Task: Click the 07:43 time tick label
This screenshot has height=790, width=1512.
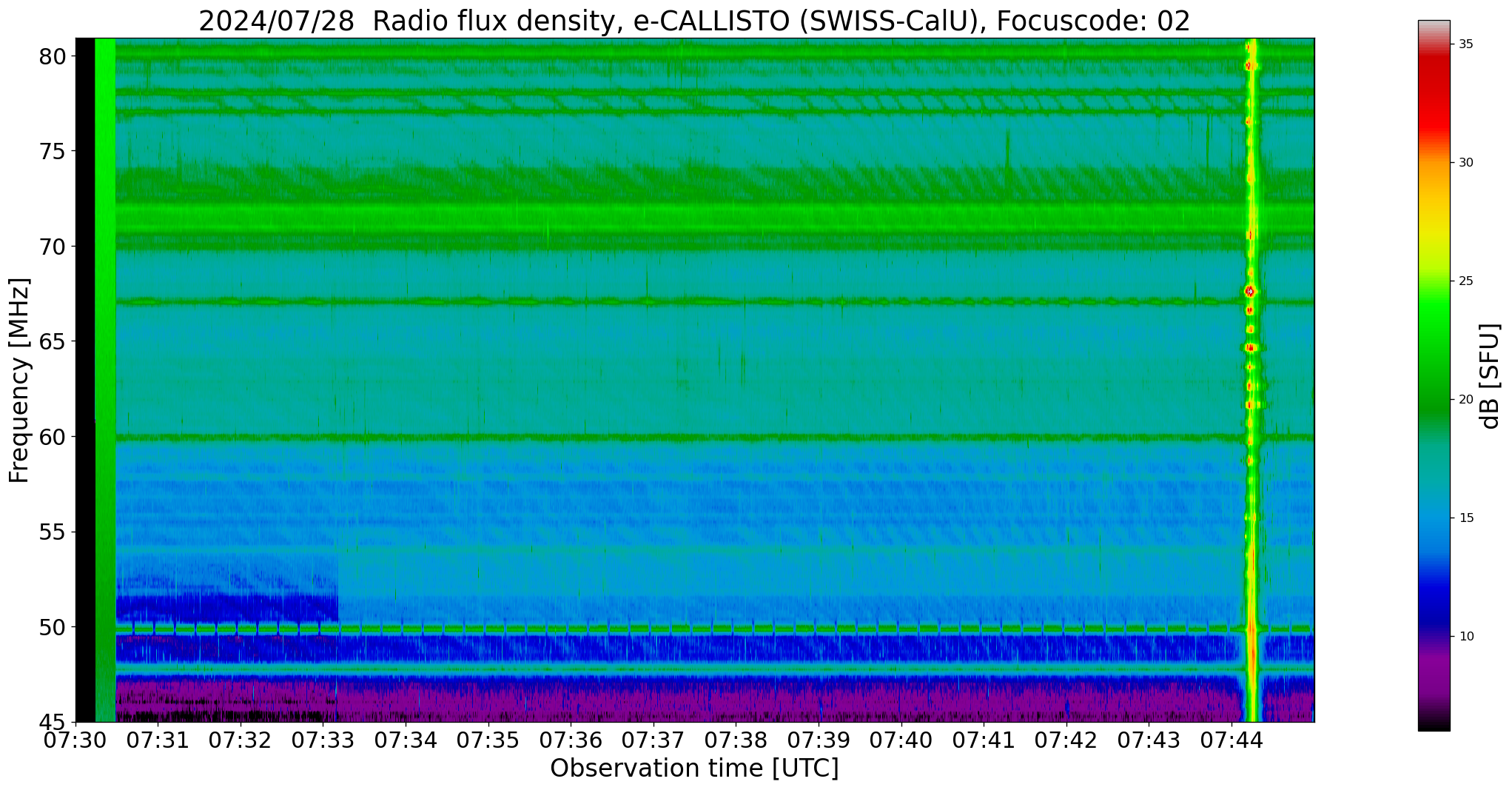Action: click(1149, 740)
